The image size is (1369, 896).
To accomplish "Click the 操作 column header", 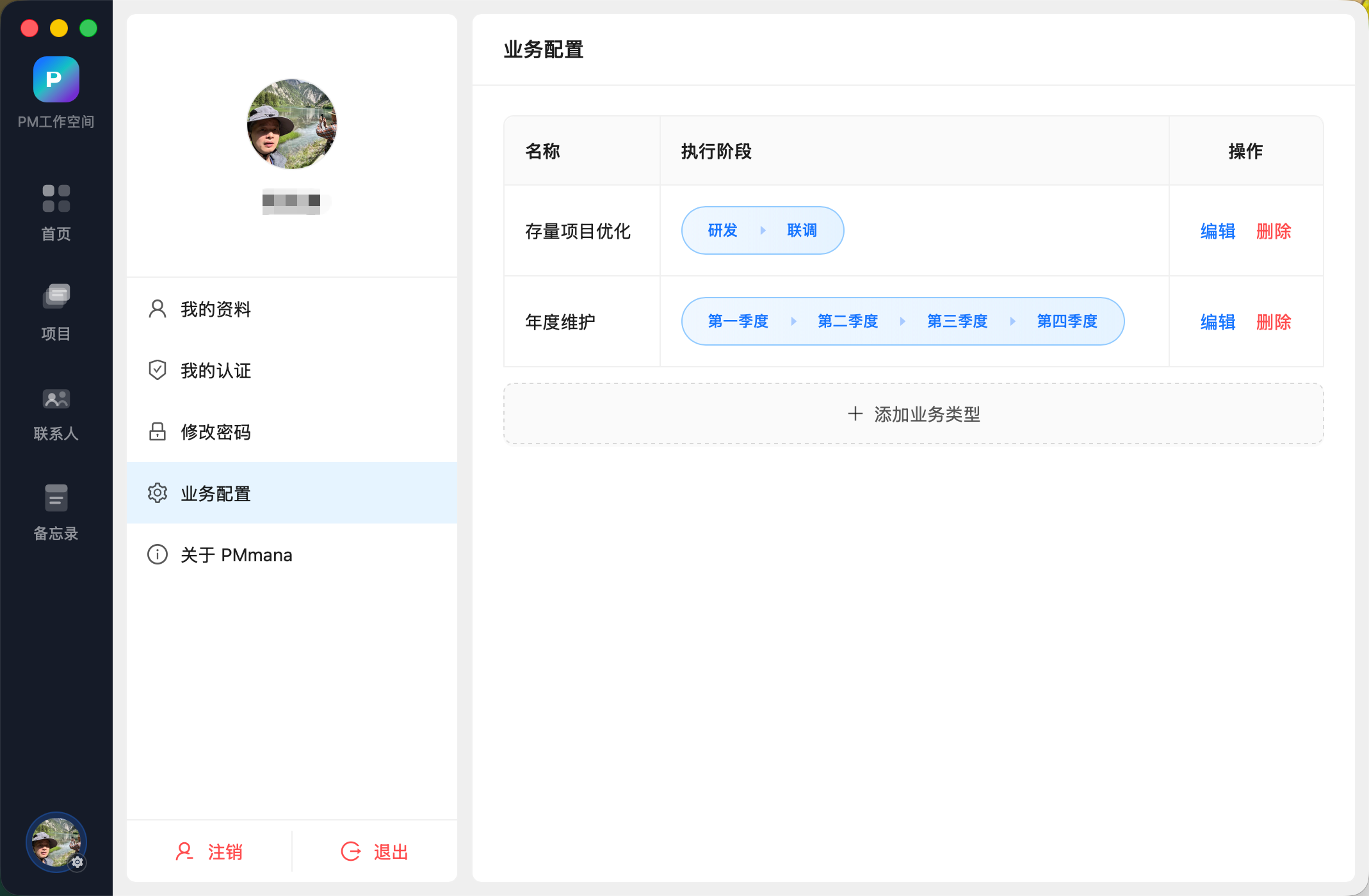I will [1246, 152].
